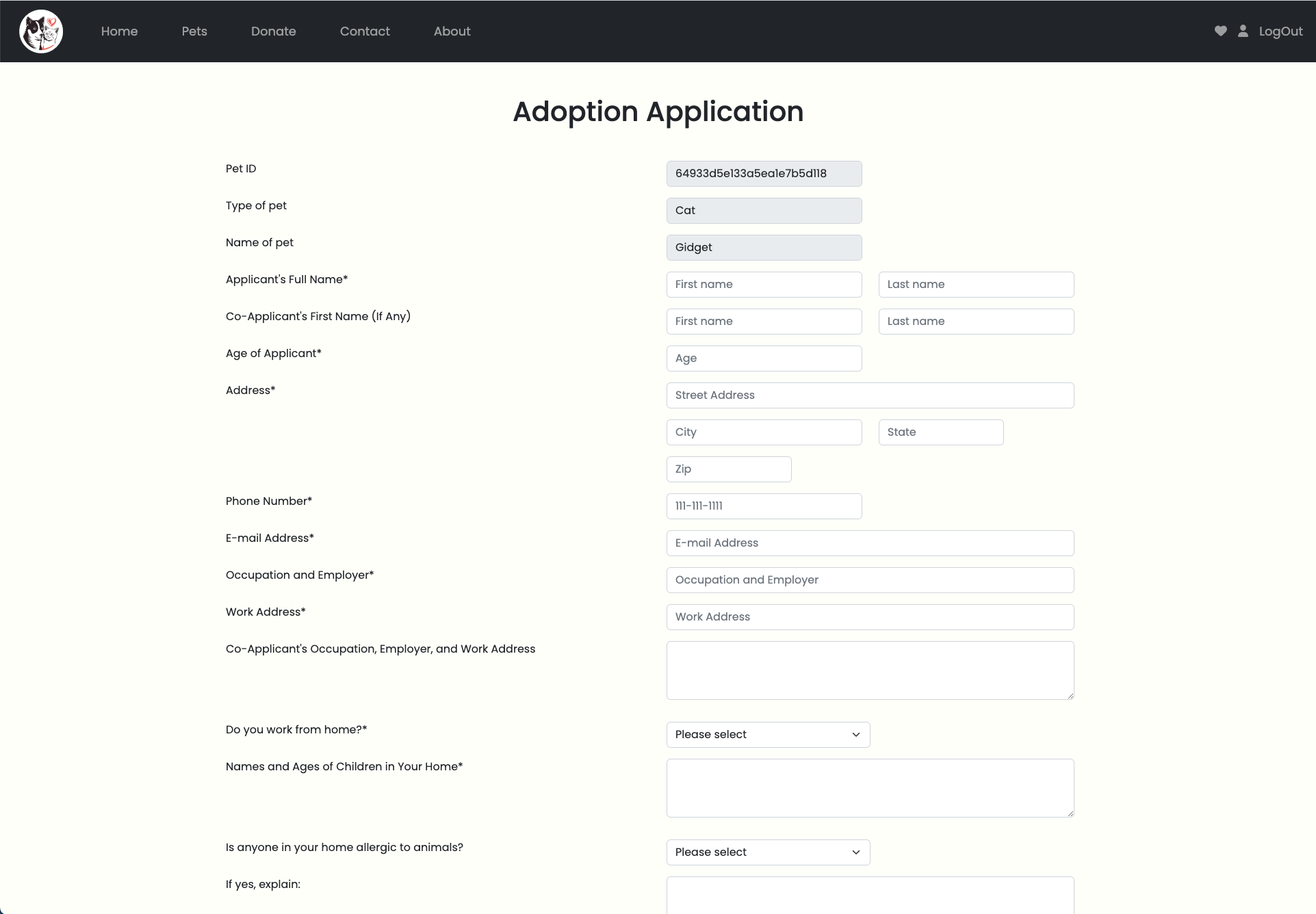Go to the Donate page
Image resolution: width=1316 pixels, height=914 pixels.
tap(273, 31)
